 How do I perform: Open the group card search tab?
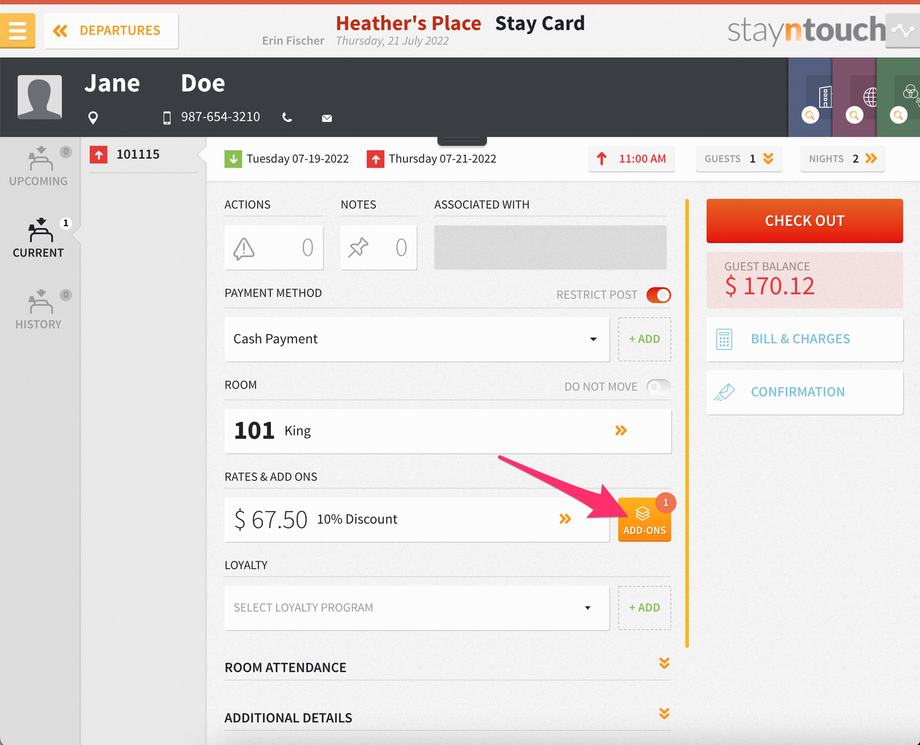coord(898,97)
